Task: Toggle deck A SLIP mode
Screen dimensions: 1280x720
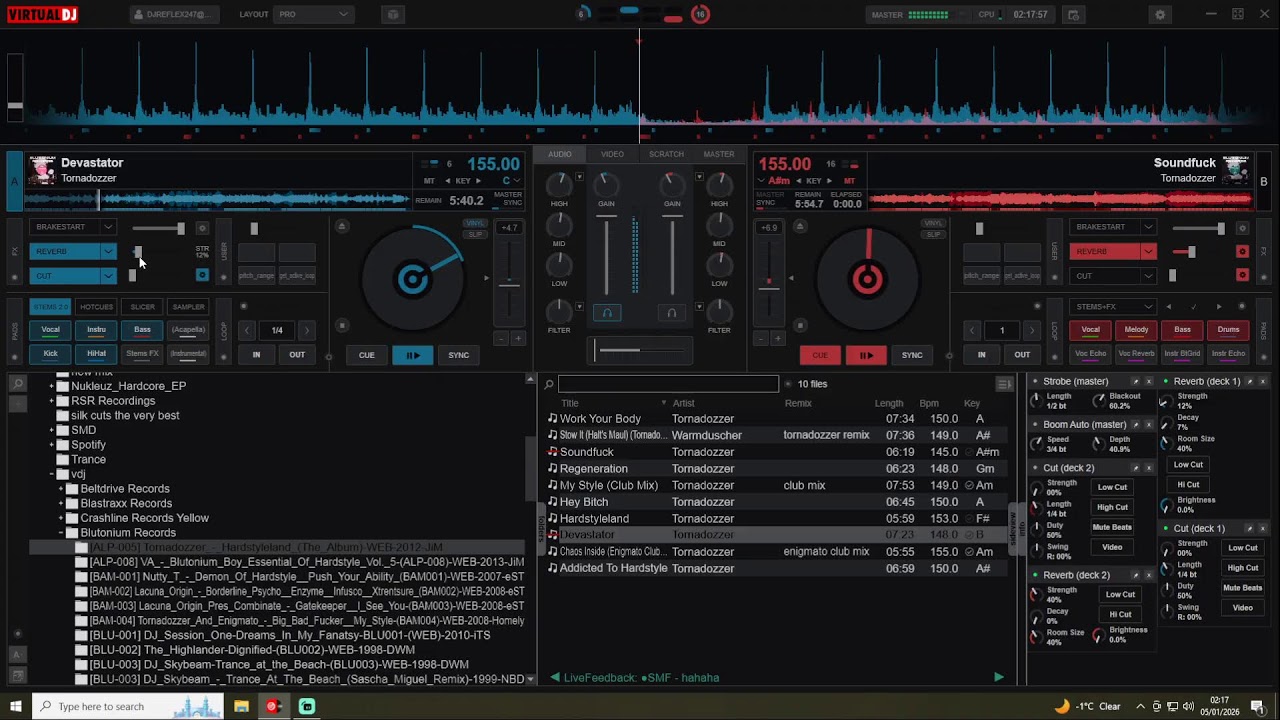Action: click(x=475, y=235)
